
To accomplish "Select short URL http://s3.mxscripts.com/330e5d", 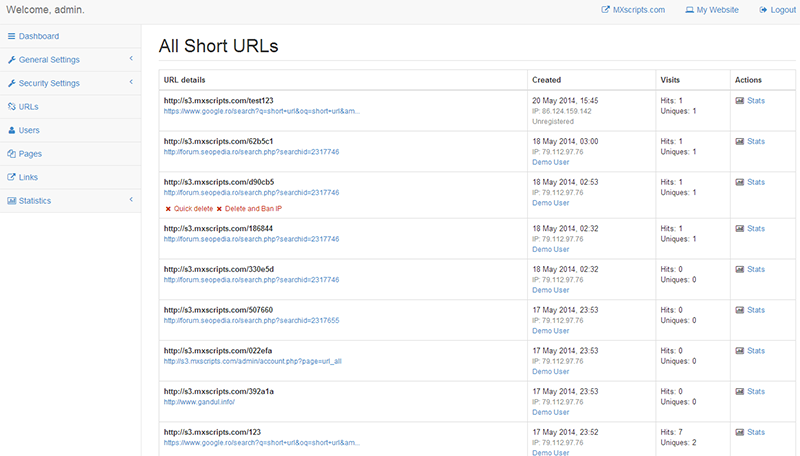I will pos(219,269).
